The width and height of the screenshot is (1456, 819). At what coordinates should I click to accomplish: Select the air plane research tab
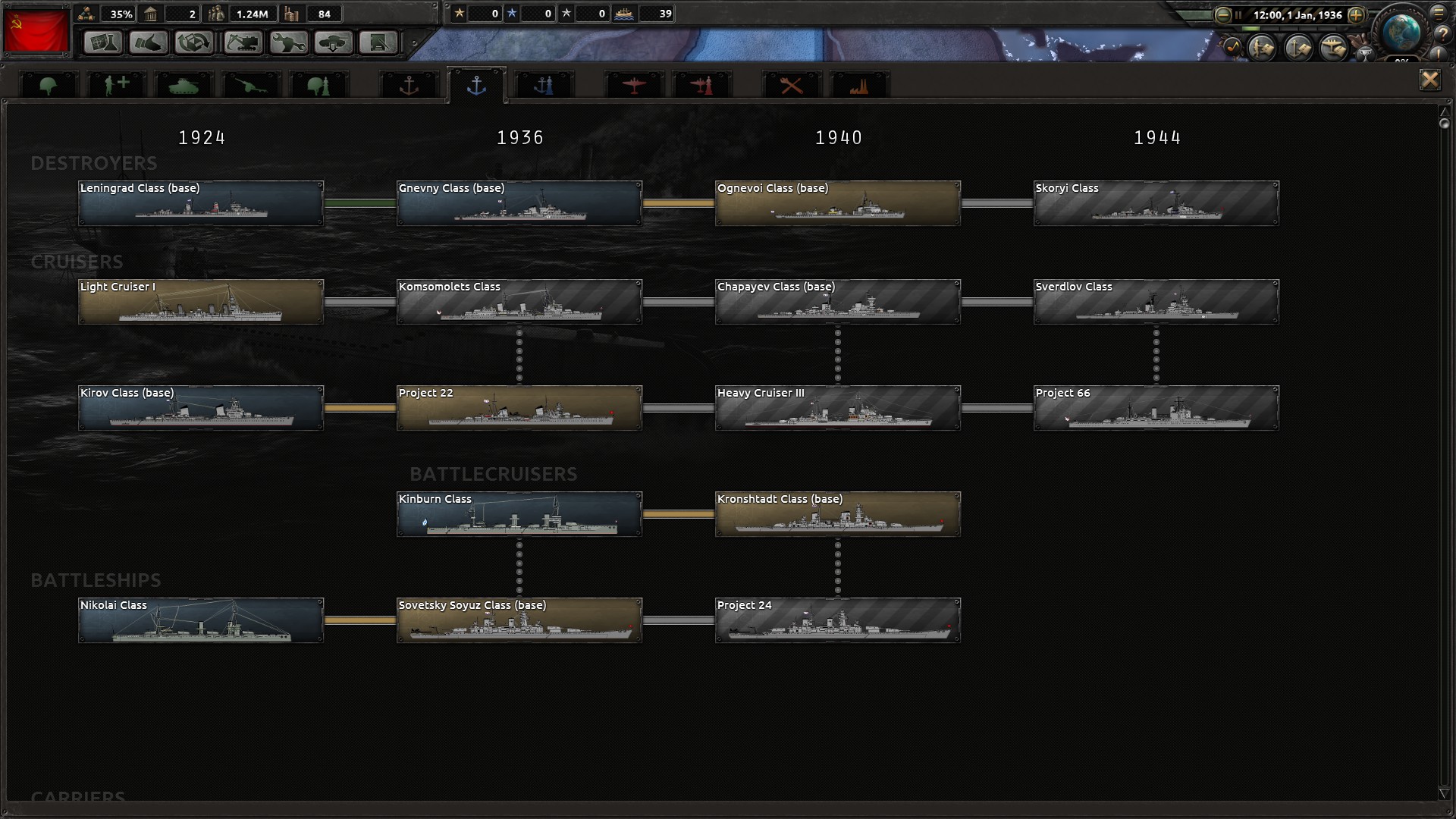pyautogui.click(x=634, y=85)
